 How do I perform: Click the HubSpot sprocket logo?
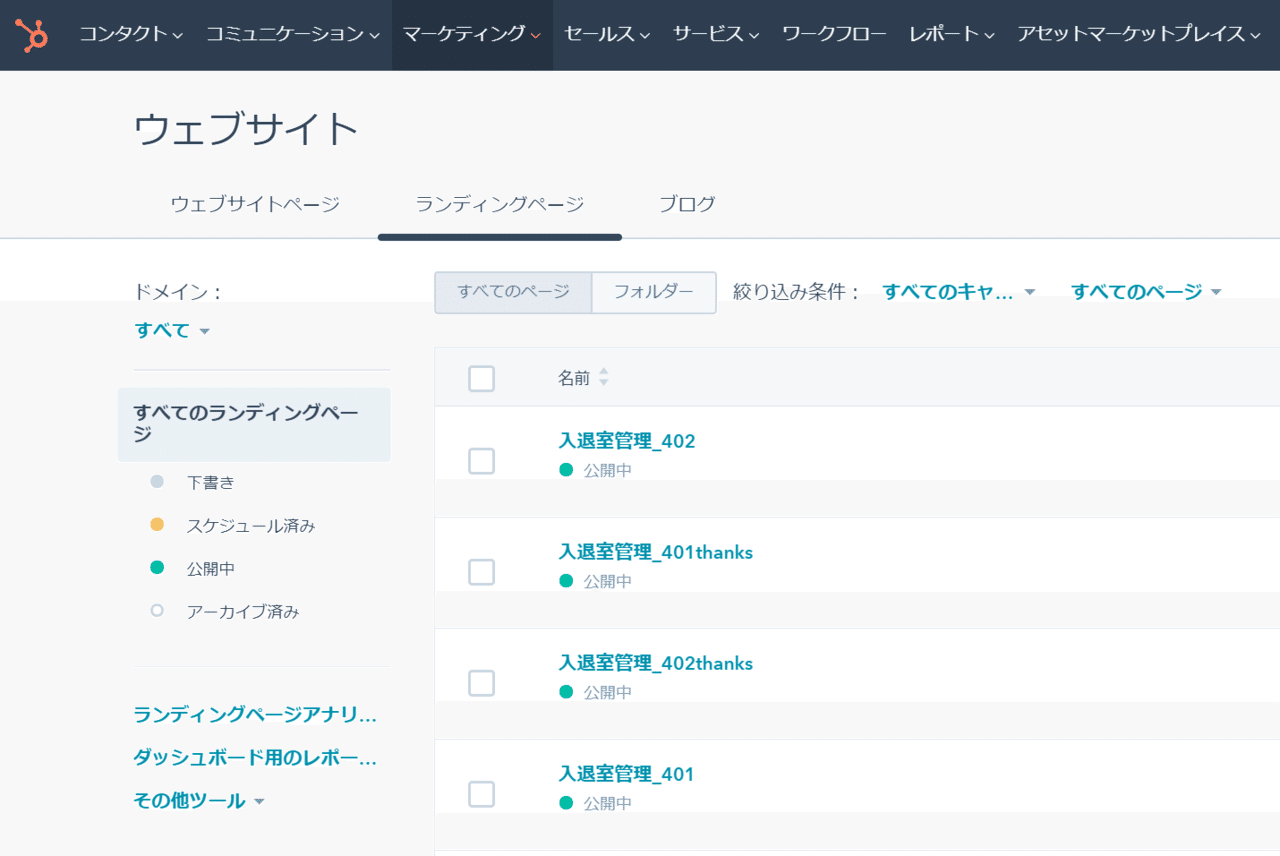33,35
